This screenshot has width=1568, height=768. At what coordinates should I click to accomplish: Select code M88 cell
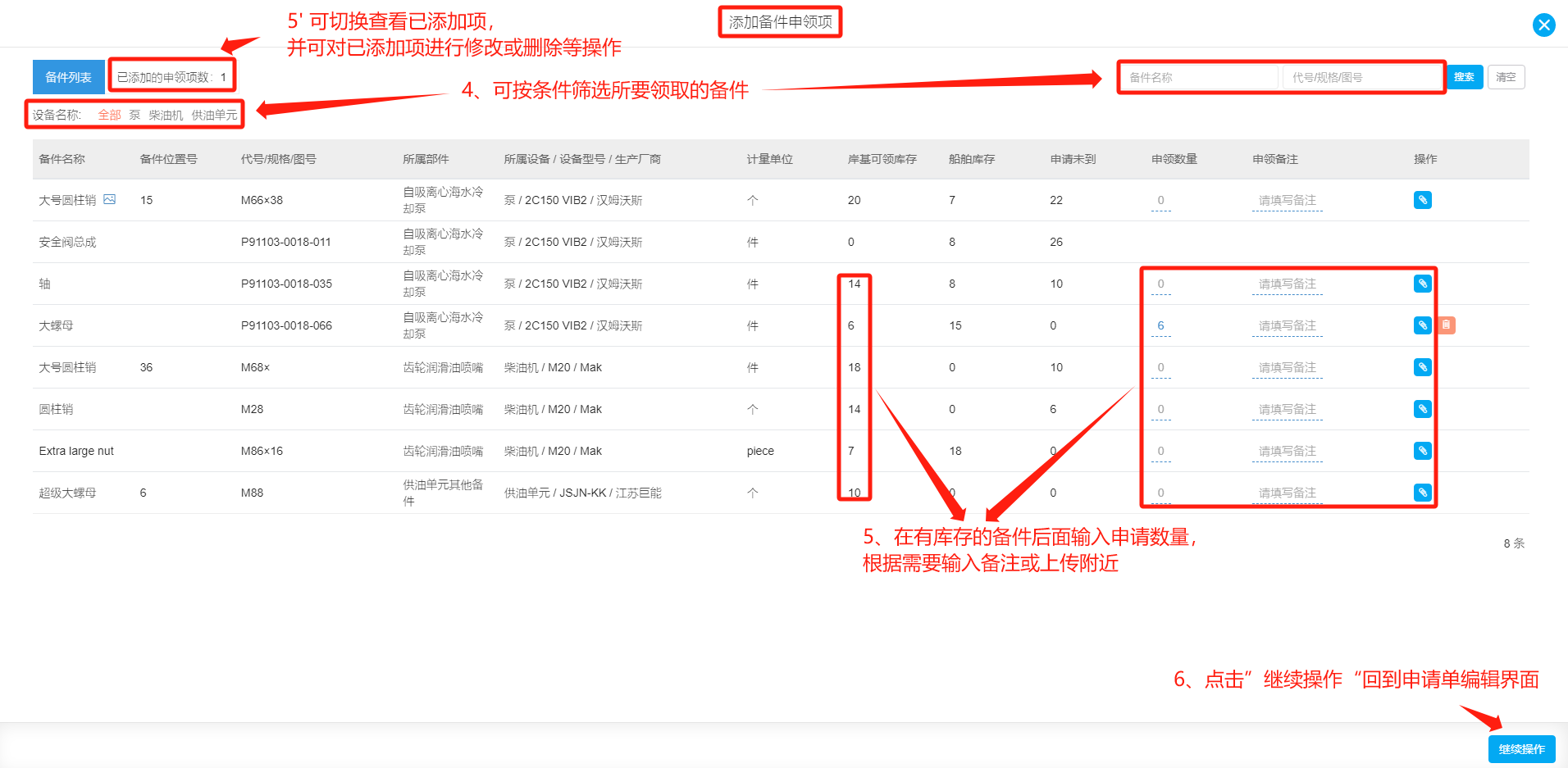click(x=252, y=493)
